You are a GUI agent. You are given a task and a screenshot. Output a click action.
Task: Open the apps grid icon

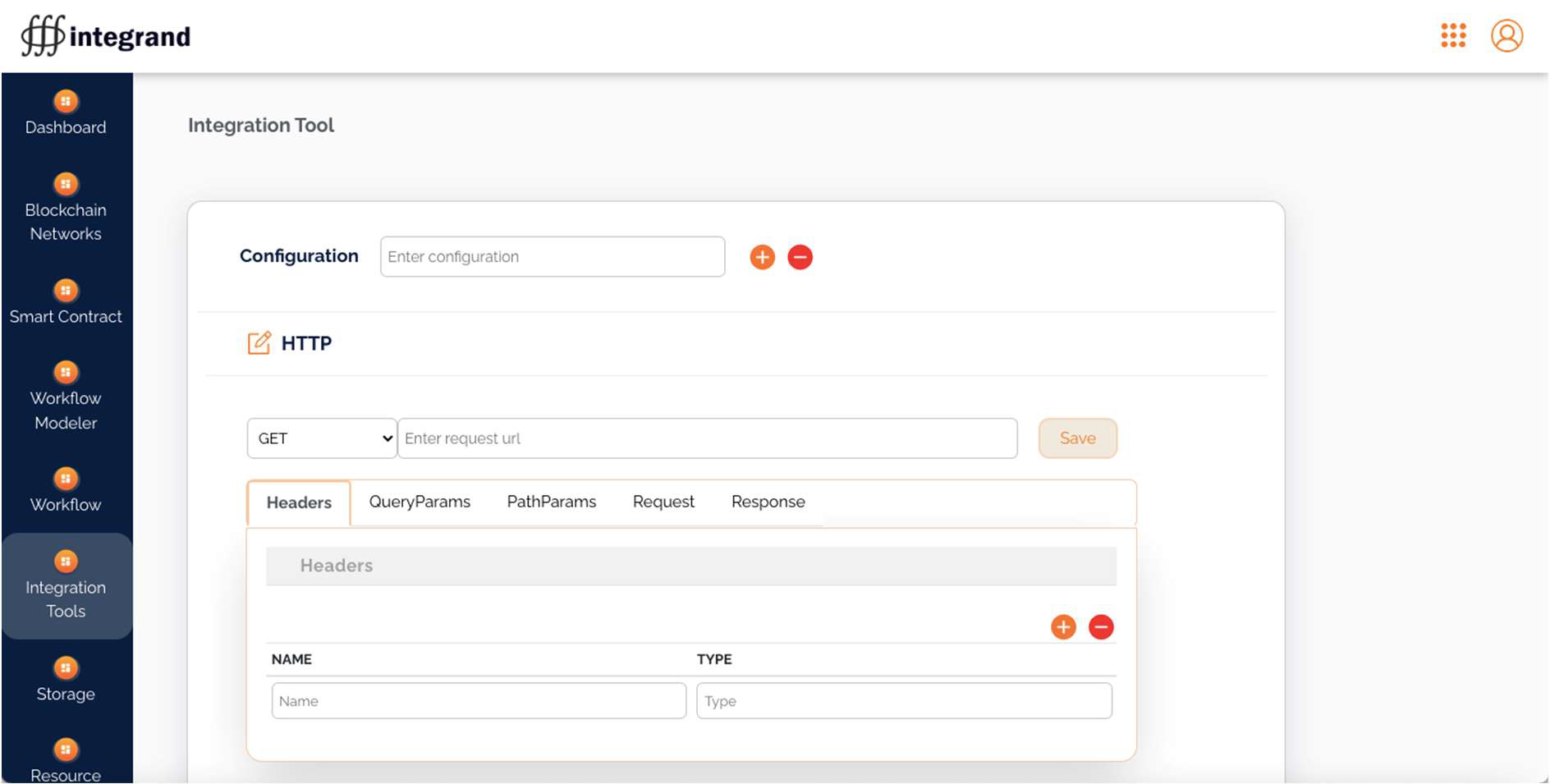coord(1453,35)
